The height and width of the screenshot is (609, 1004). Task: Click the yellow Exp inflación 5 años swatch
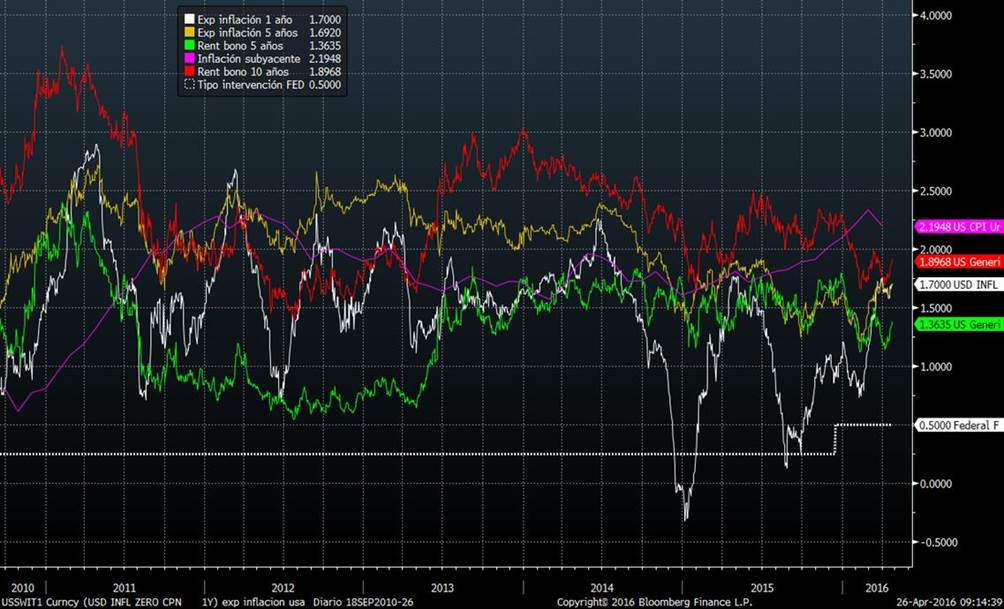pyautogui.click(x=189, y=33)
